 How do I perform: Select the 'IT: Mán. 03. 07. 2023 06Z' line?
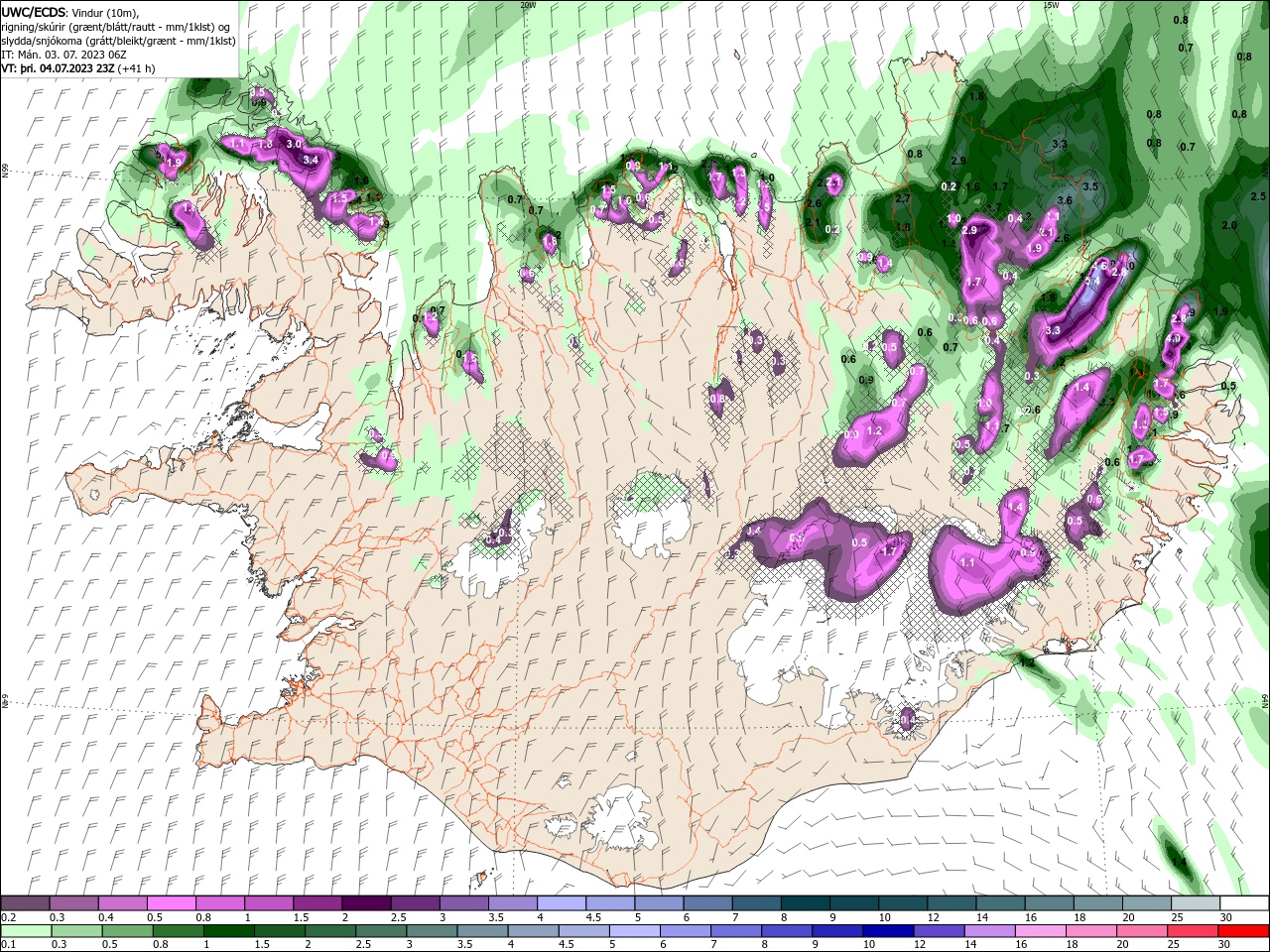tap(63, 55)
